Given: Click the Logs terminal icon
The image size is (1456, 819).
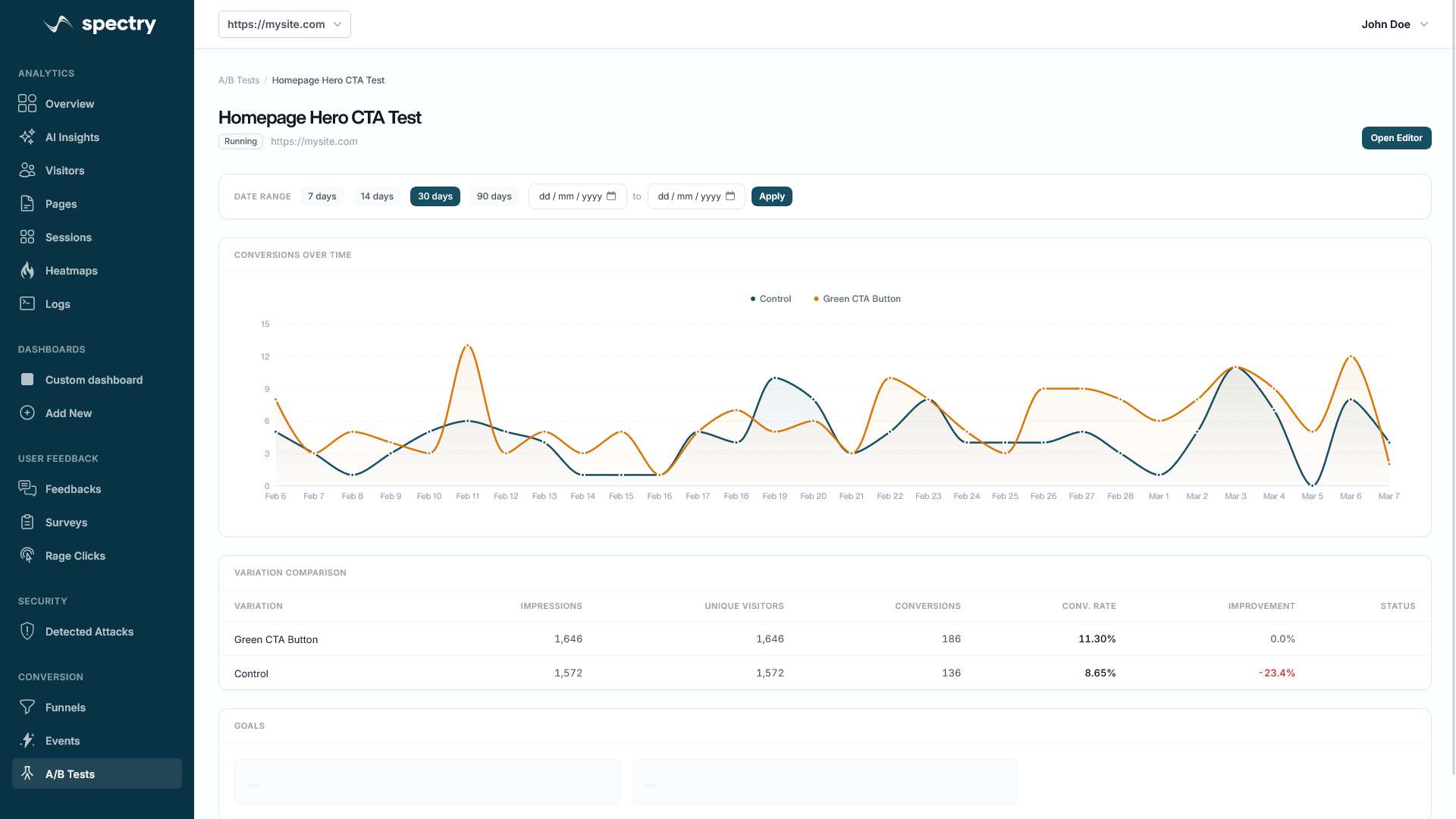Looking at the screenshot, I should pos(27,304).
